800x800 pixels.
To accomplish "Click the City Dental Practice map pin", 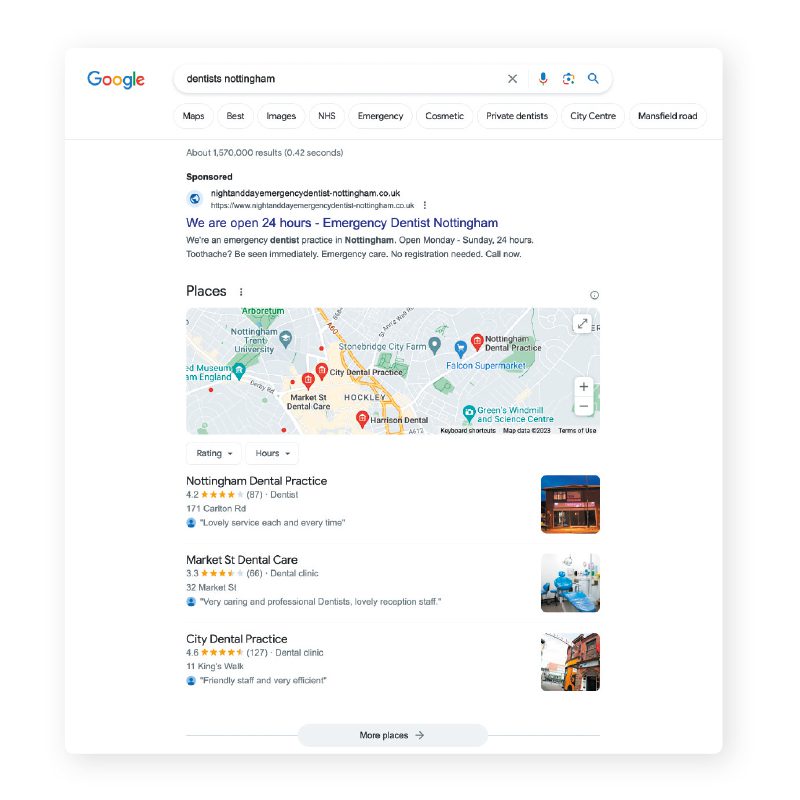I will 321,371.
